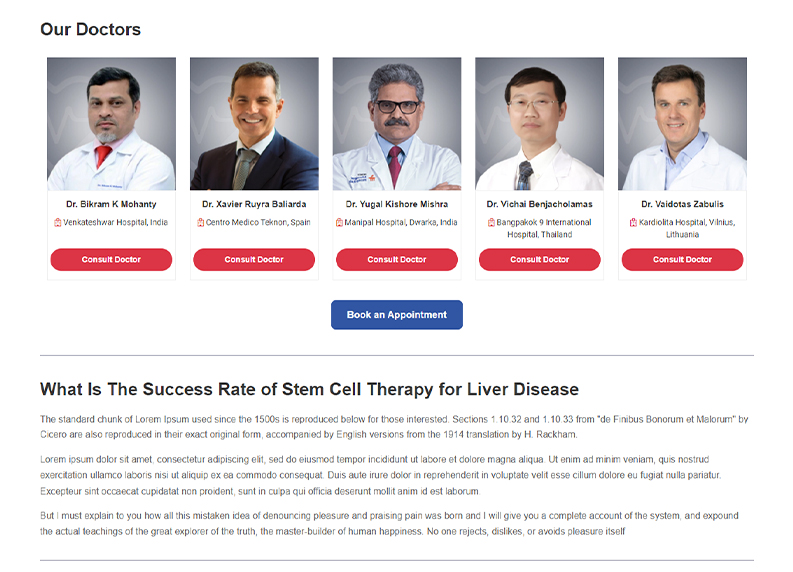This screenshot has width=793, height=572.
Task: Click the Book an Appointment button
Action: [x=397, y=315]
